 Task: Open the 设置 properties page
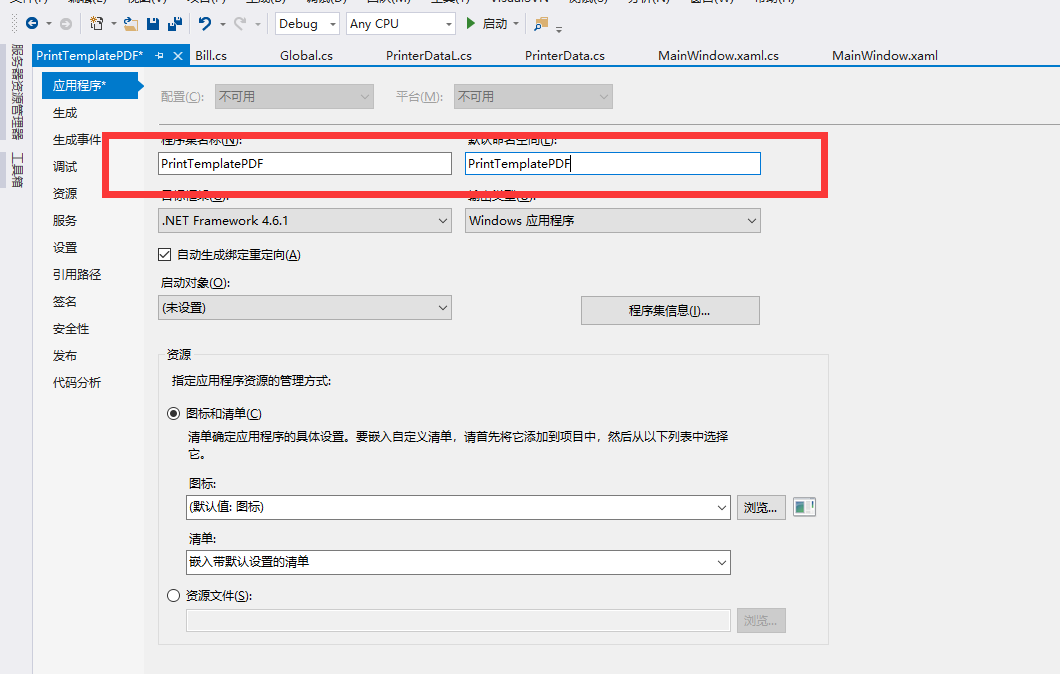(x=65, y=247)
